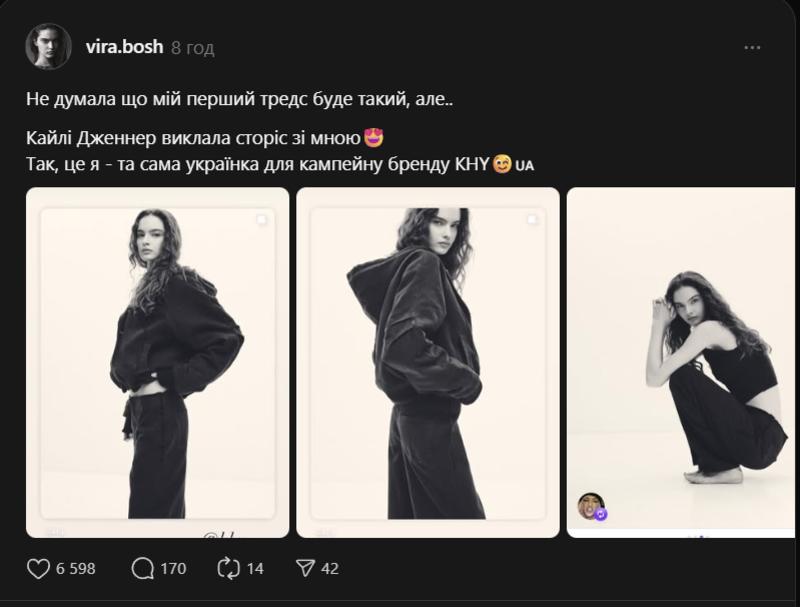
Task: Open first photo of model facing left
Action: (x=157, y=362)
